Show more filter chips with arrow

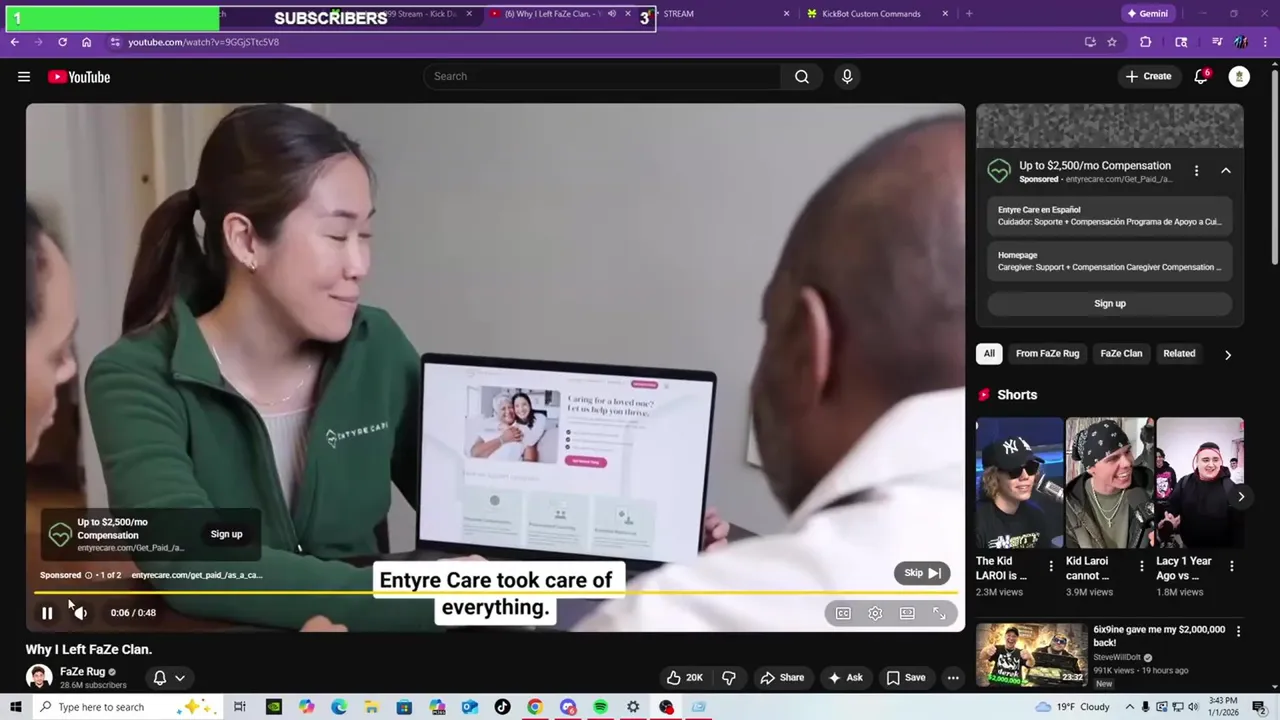click(x=1228, y=354)
